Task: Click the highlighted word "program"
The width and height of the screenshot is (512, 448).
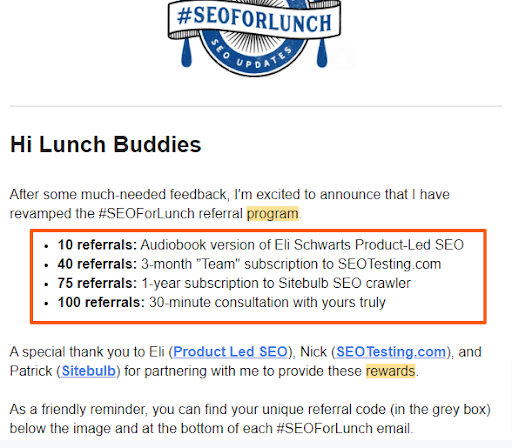Action: 272,214
